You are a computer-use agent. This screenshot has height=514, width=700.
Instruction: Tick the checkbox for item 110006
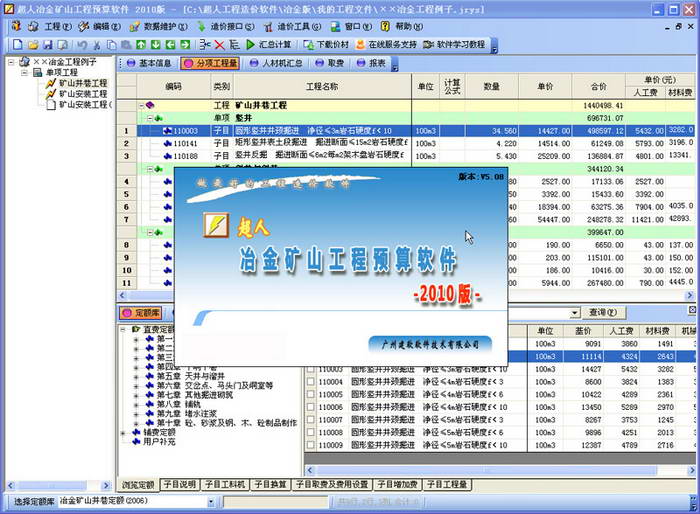[x=310, y=407]
